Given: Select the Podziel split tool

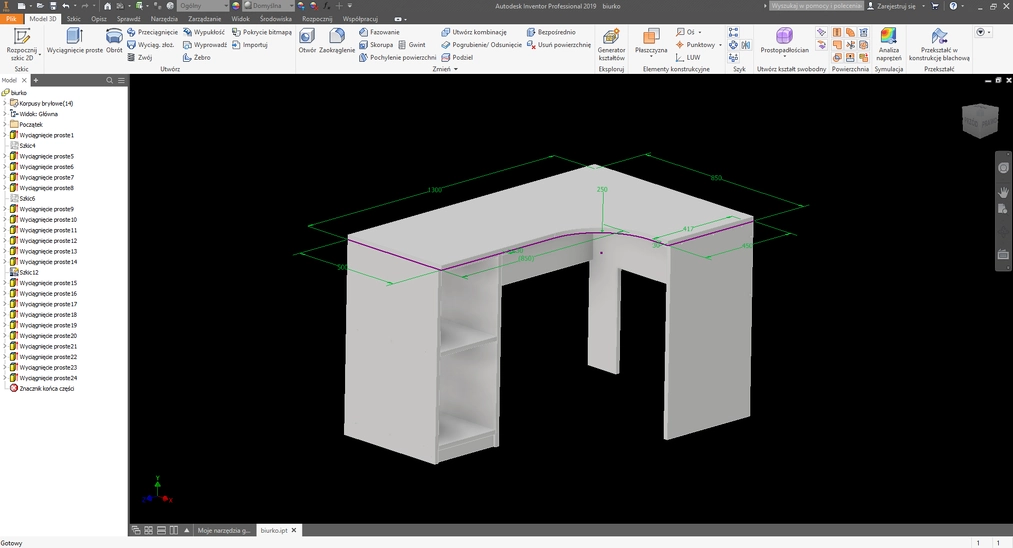Looking at the screenshot, I should [x=457, y=58].
